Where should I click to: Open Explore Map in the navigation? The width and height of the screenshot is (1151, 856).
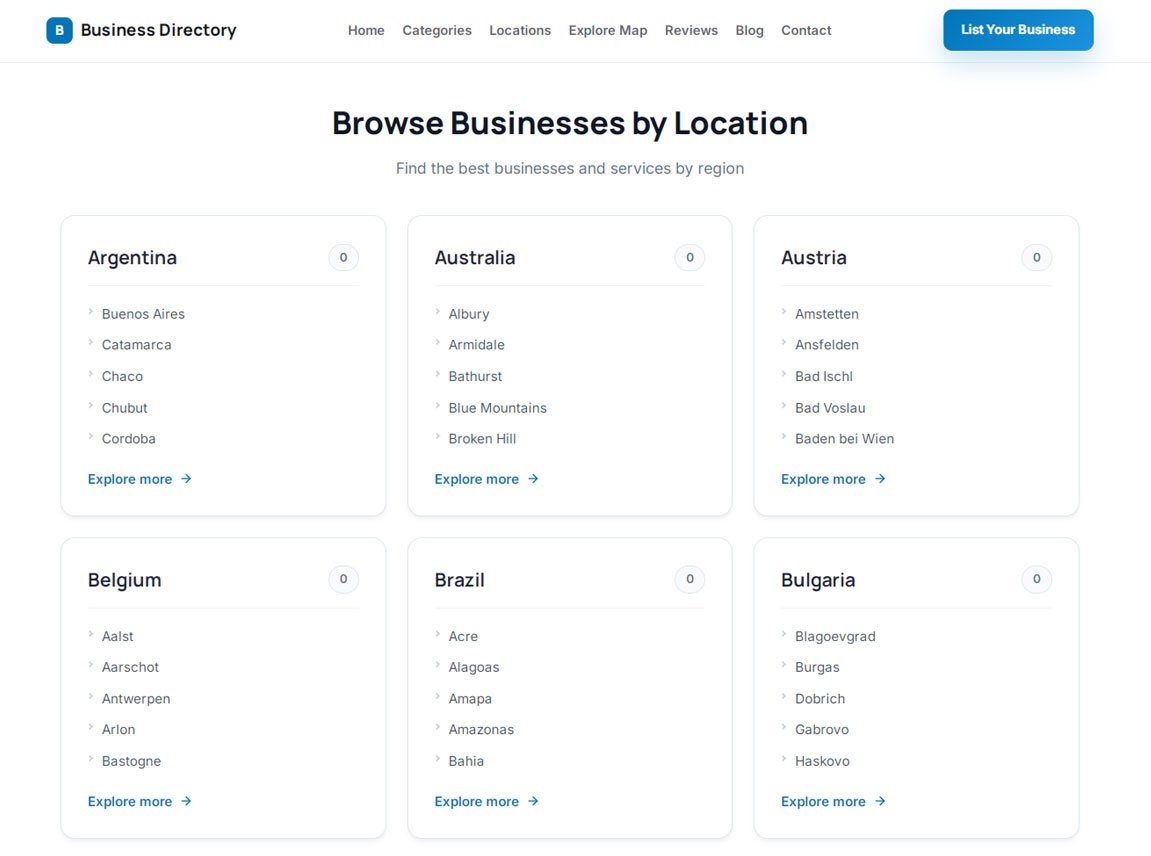(x=608, y=30)
